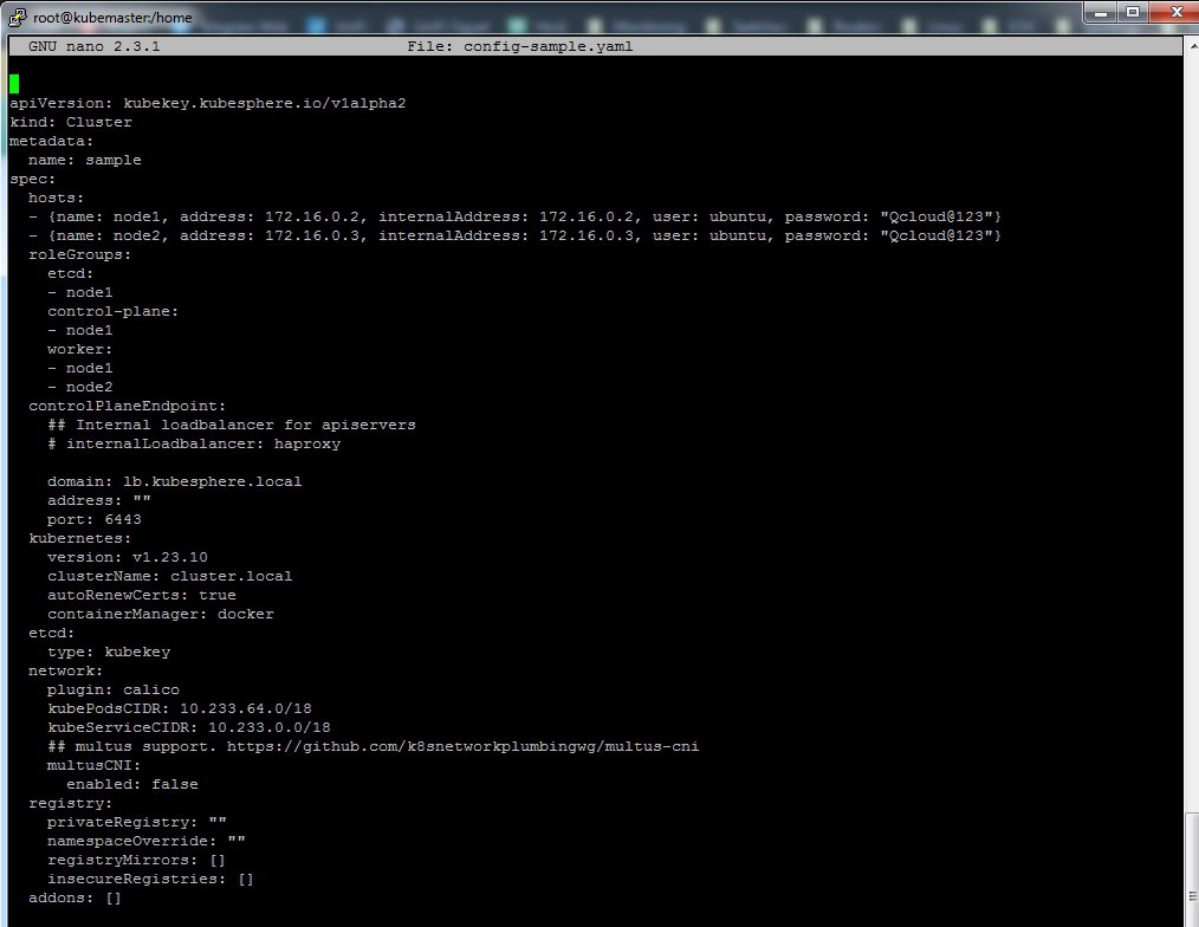Minimize the PuTTY terminal window
This screenshot has width=1199, height=927.
pyautogui.click(x=1101, y=12)
